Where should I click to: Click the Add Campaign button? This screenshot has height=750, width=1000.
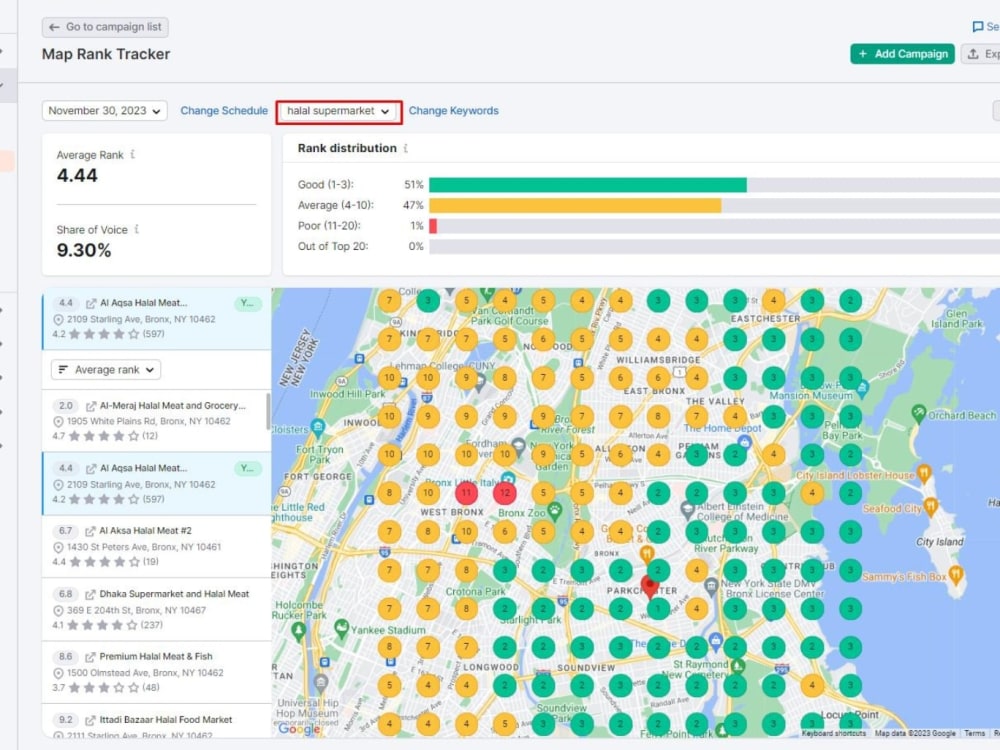(x=902, y=54)
